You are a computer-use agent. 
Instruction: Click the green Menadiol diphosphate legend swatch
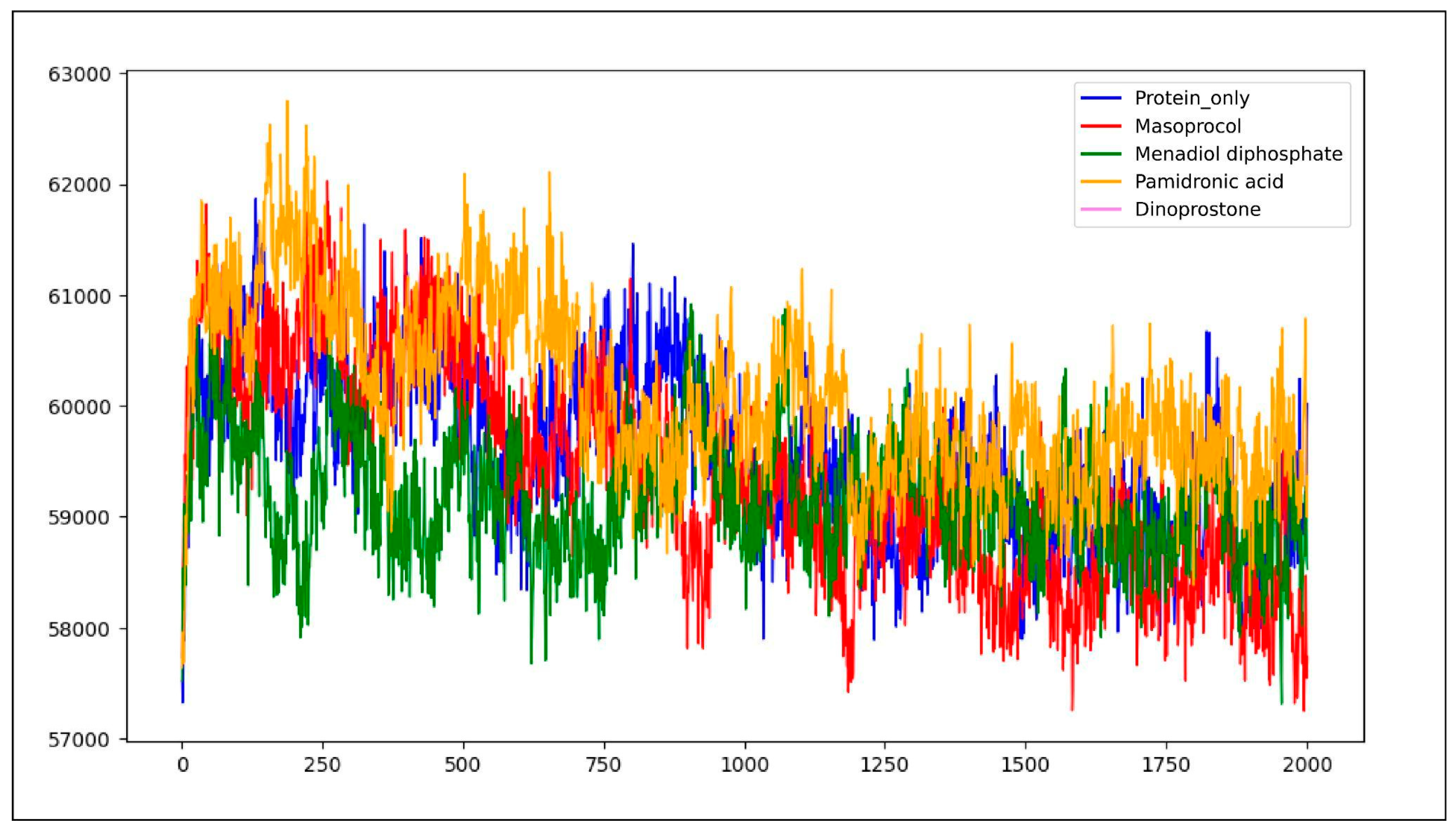coord(1100,154)
